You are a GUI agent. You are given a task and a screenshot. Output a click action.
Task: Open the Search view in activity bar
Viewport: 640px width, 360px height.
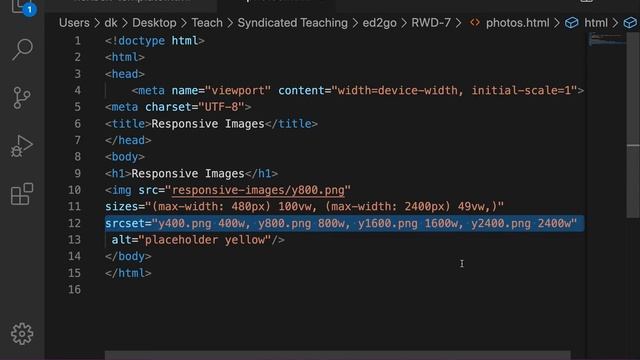coord(22,49)
